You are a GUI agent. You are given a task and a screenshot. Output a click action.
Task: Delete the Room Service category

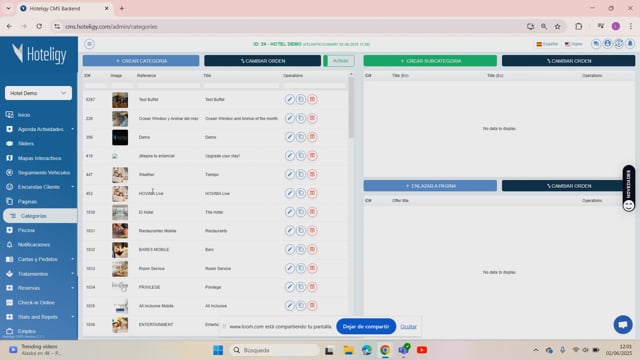coord(312,268)
